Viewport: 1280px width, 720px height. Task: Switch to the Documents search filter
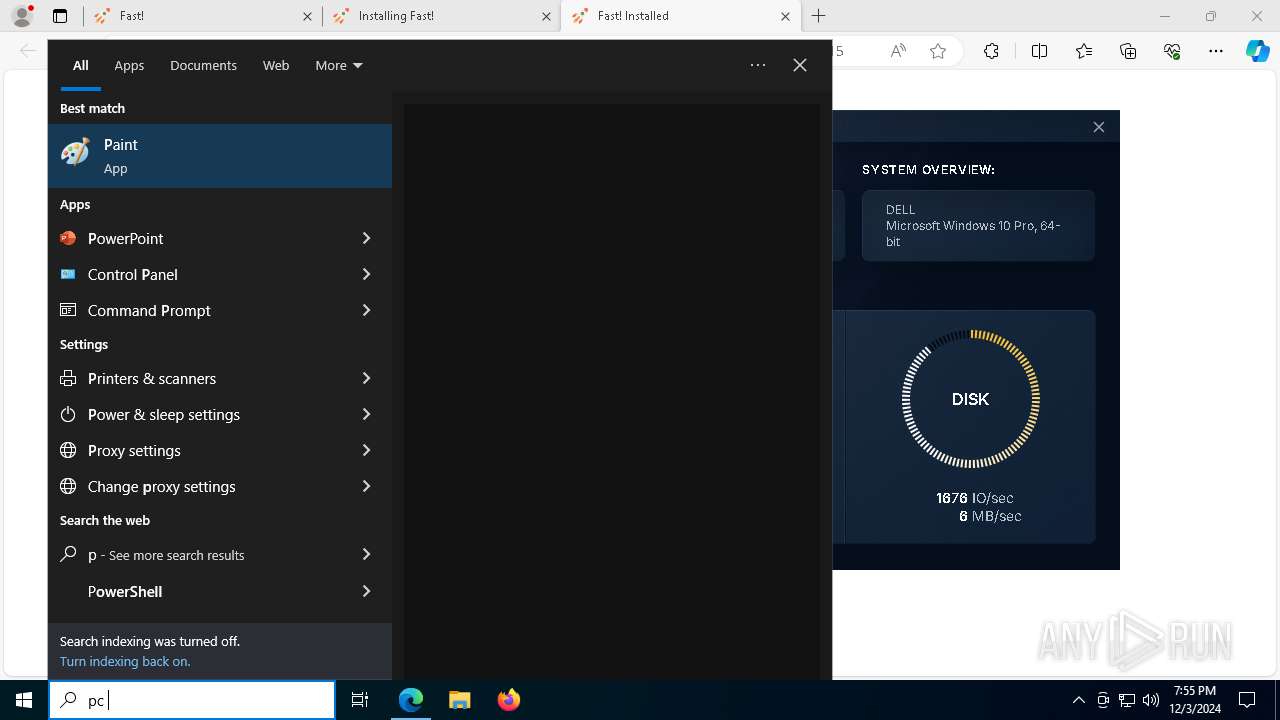point(203,65)
